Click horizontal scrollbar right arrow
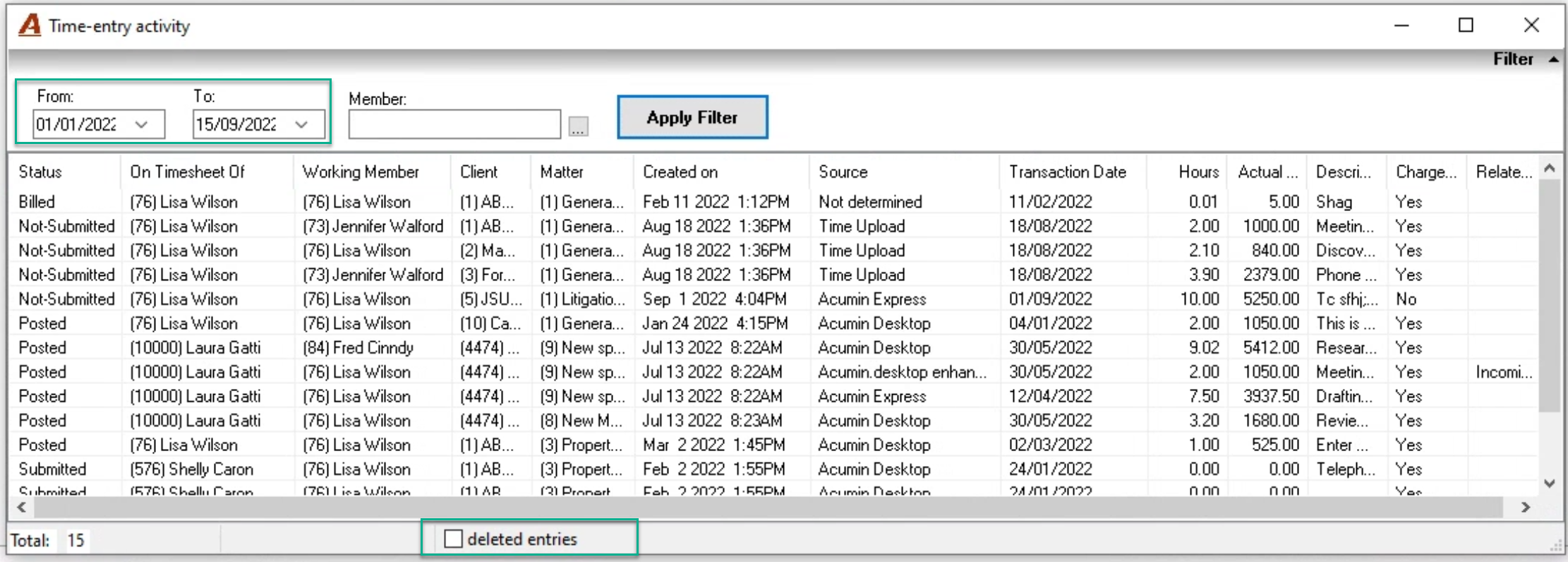 point(1526,507)
